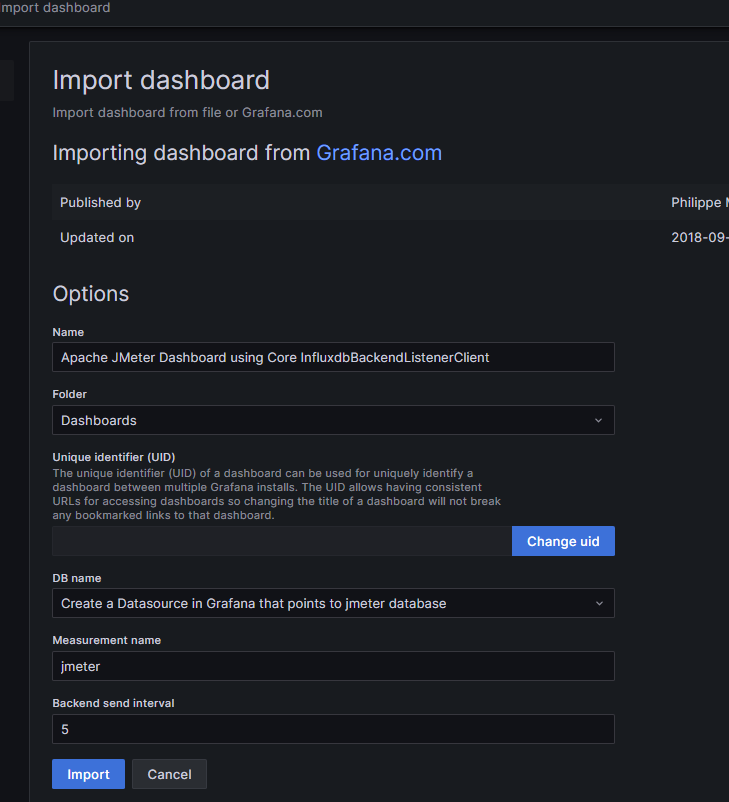This screenshot has width=729, height=802.
Task: Click the 'Backend send interval' label
Action: [x=113, y=703]
